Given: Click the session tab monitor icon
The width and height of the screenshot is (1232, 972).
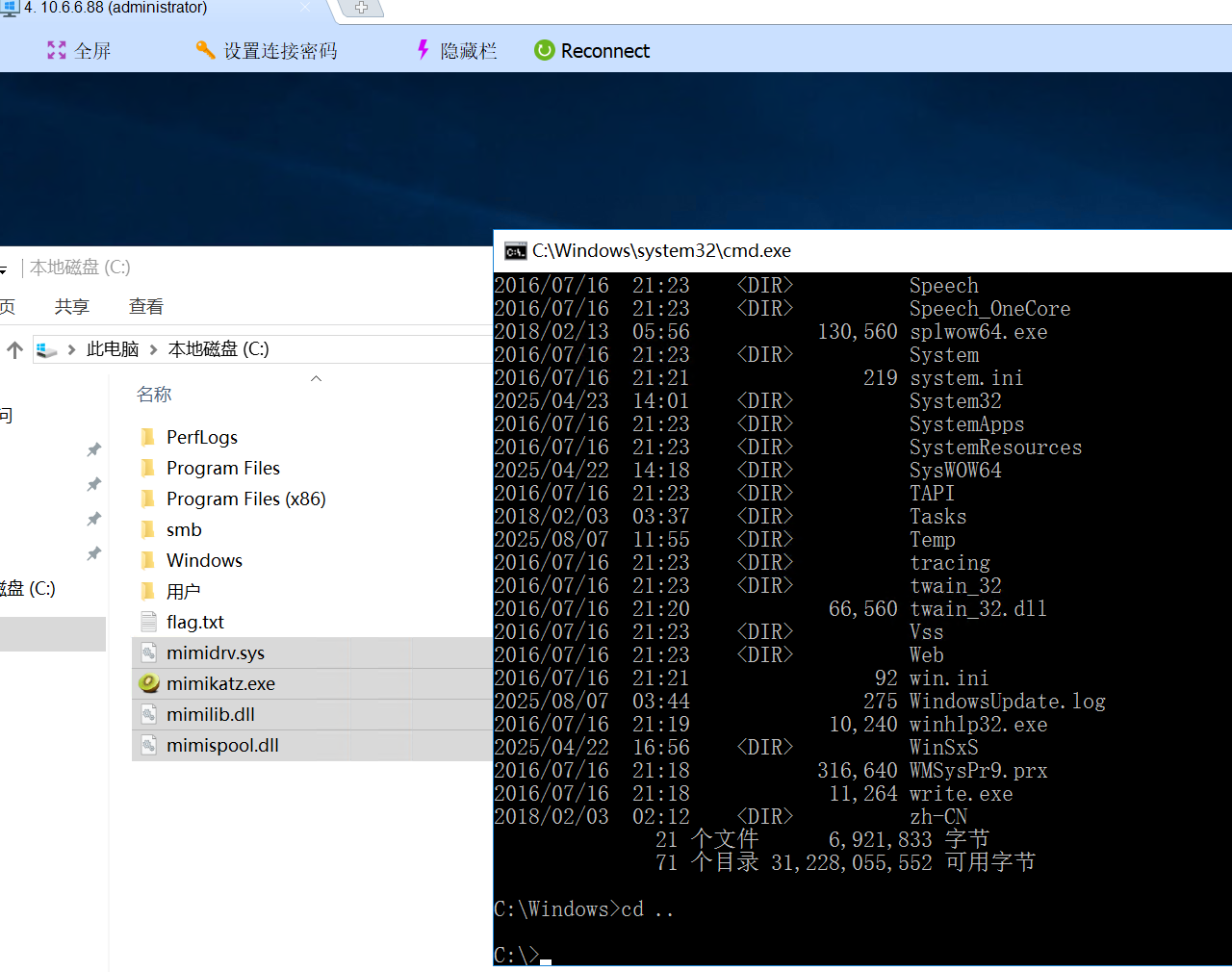Looking at the screenshot, I should point(11,8).
